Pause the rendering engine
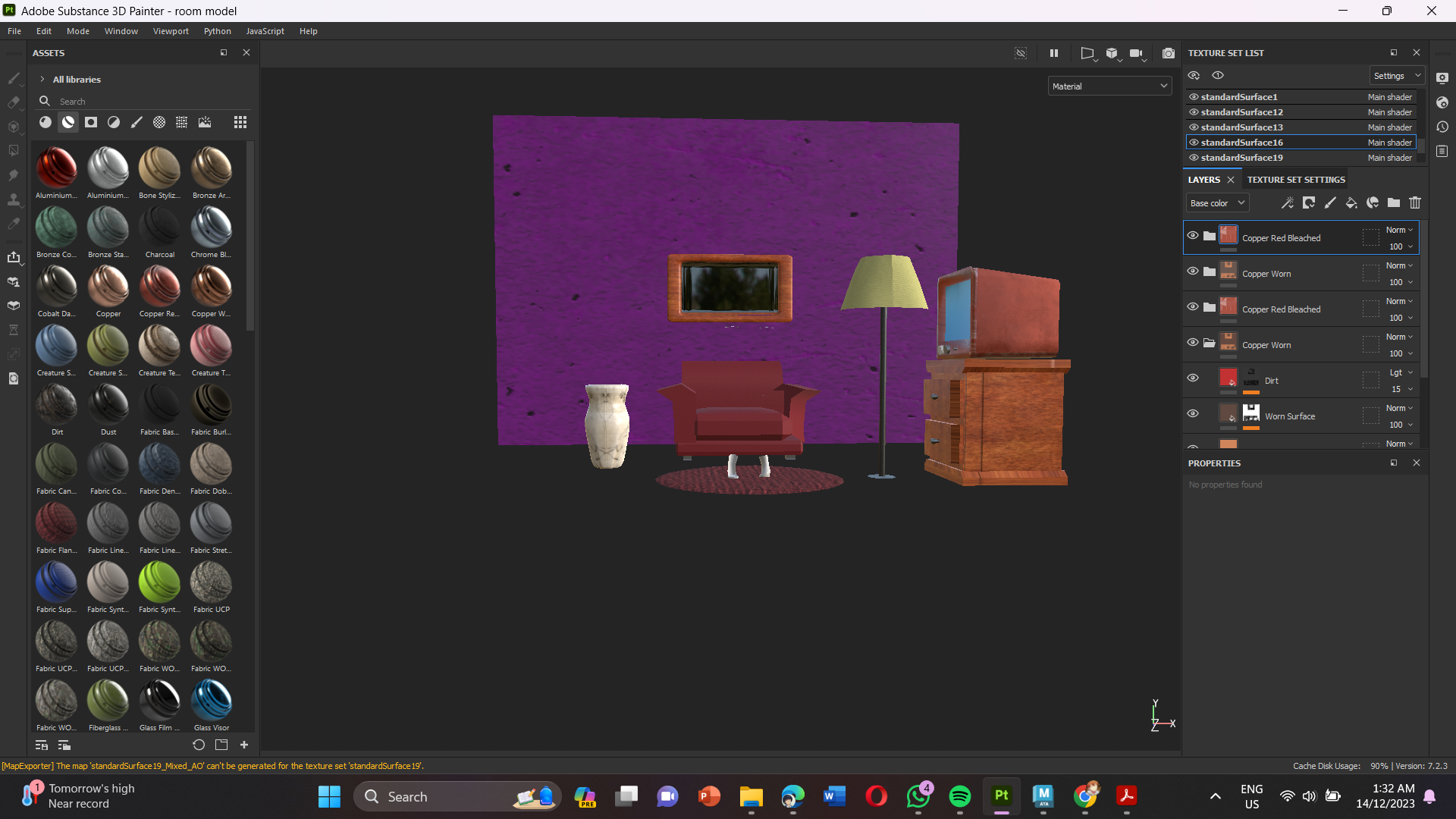This screenshot has height=819, width=1456. point(1054,53)
